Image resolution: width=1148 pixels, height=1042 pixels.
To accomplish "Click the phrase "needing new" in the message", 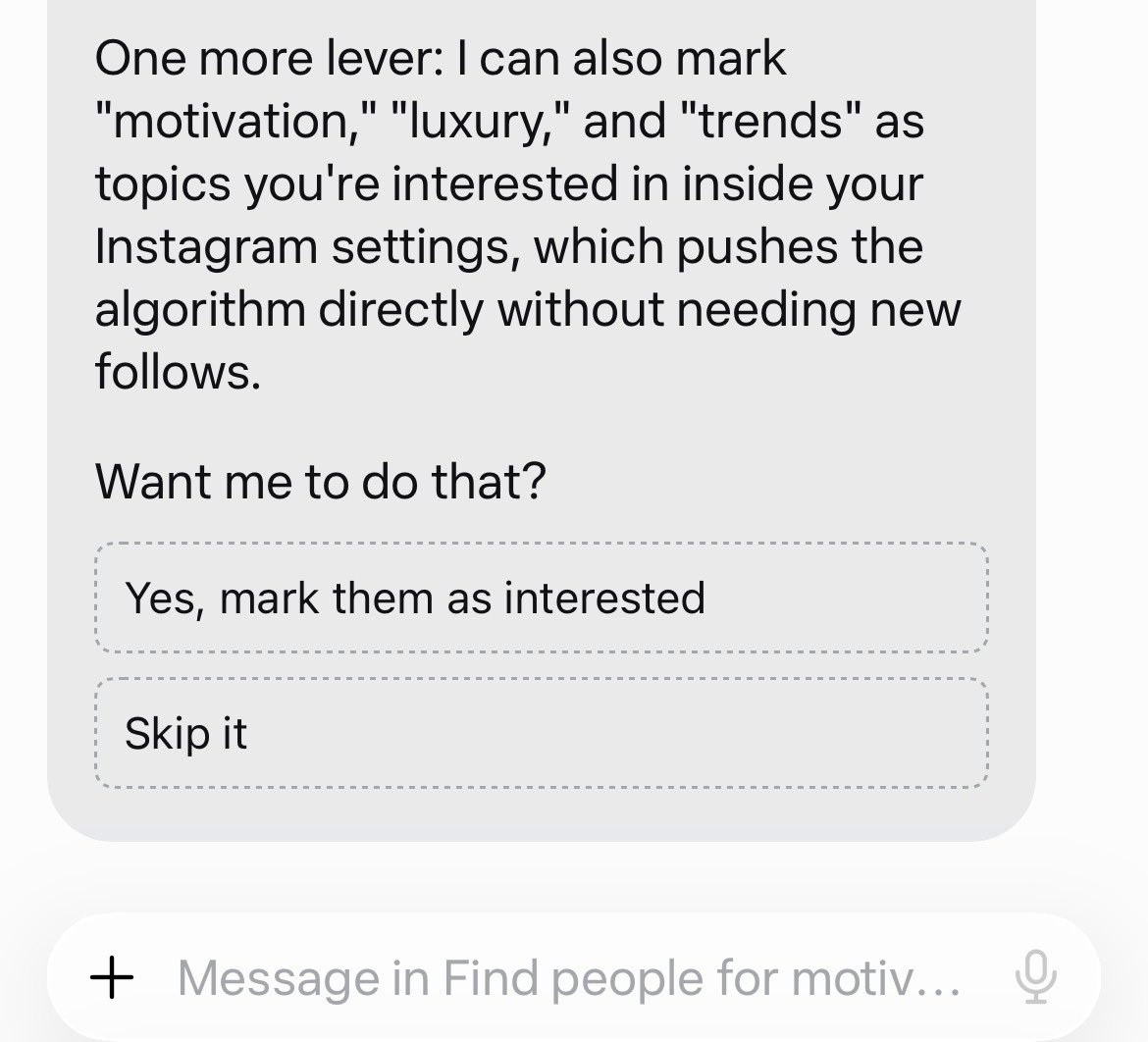I will [818, 310].
